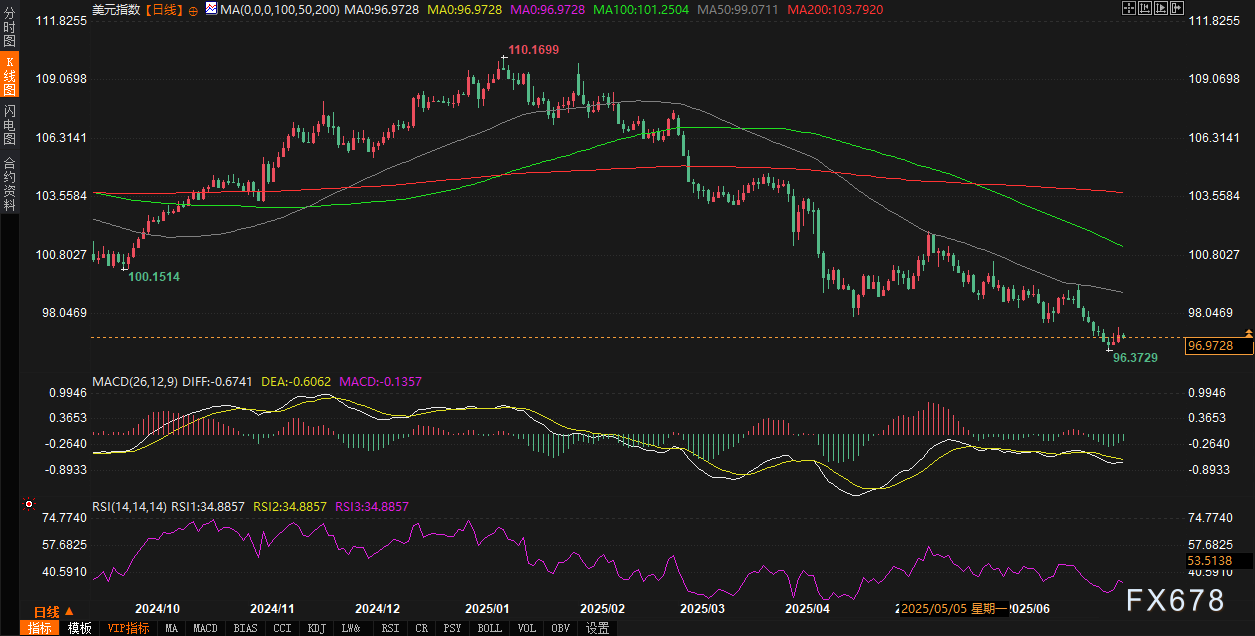Viewport: 1255px width, 636px height.
Task: Click the second chart toolbar icon with left-pointing marker
Action: [x=1144, y=8]
